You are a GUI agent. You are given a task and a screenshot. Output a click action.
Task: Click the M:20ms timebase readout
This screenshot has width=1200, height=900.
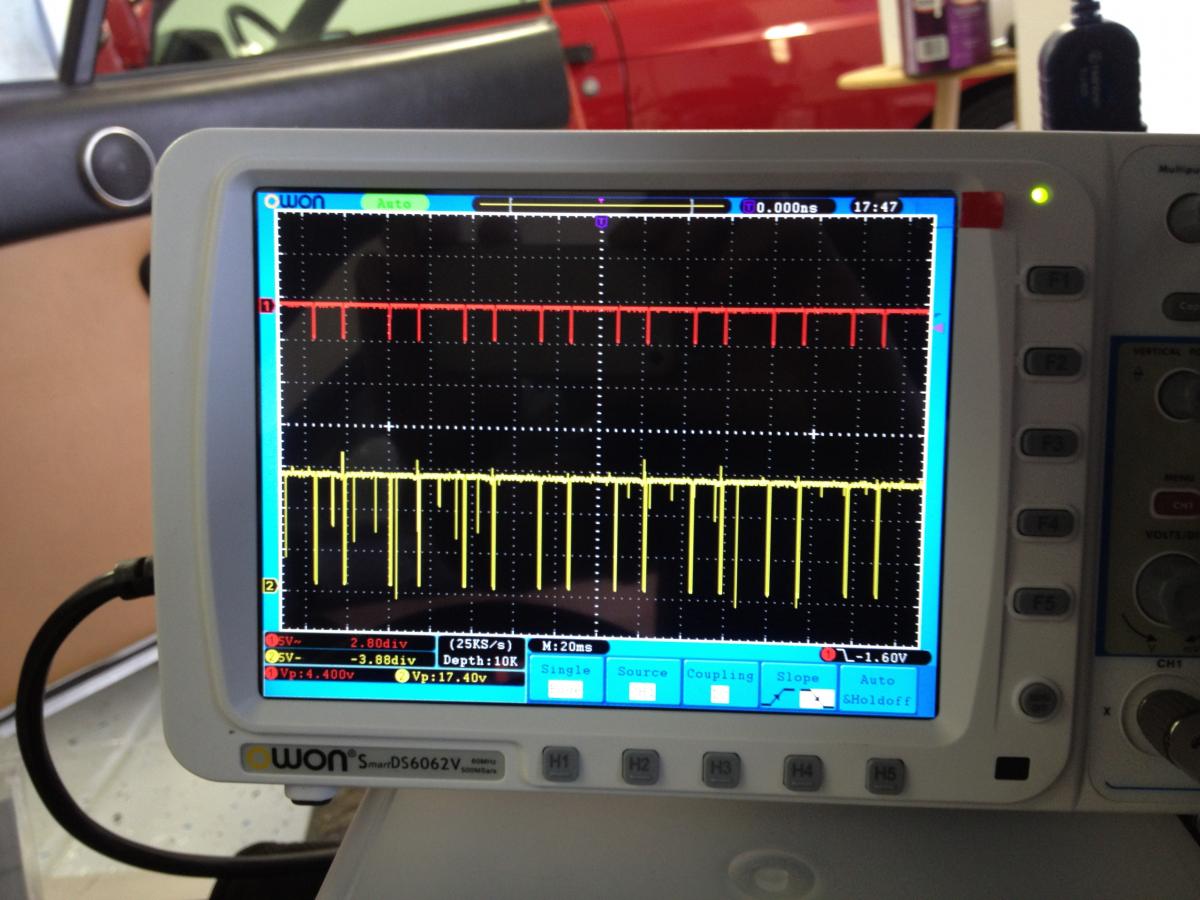pyautogui.click(x=567, y=647)
